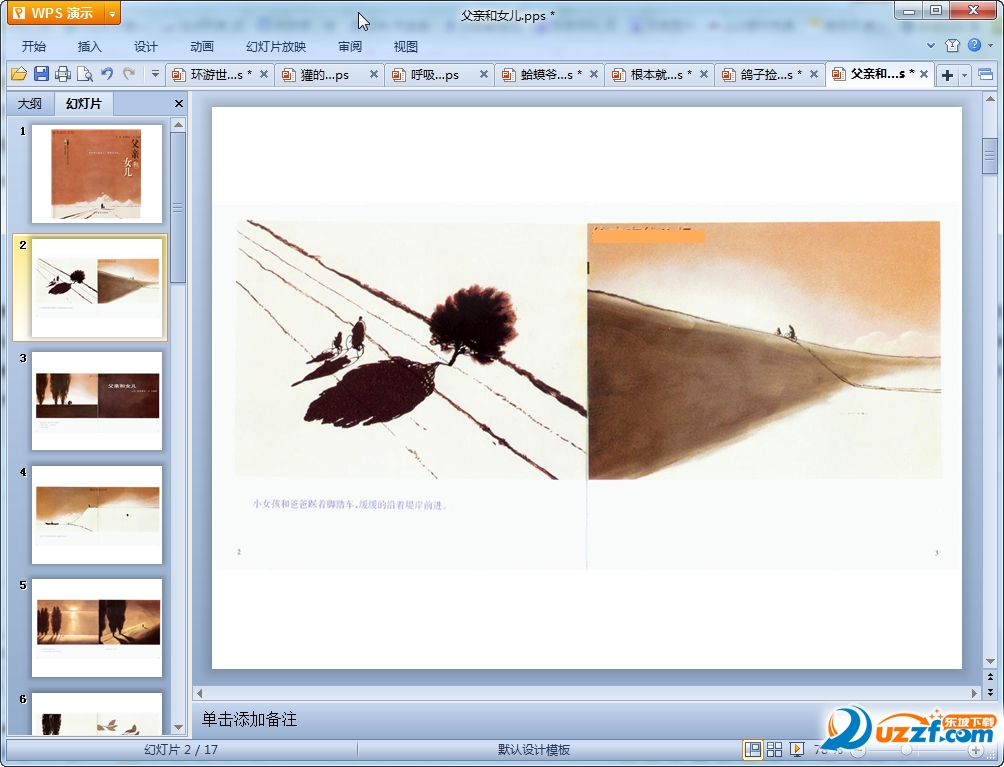Open the WPS 演示 application menu

pyautogui.click(x=55, y=13)
